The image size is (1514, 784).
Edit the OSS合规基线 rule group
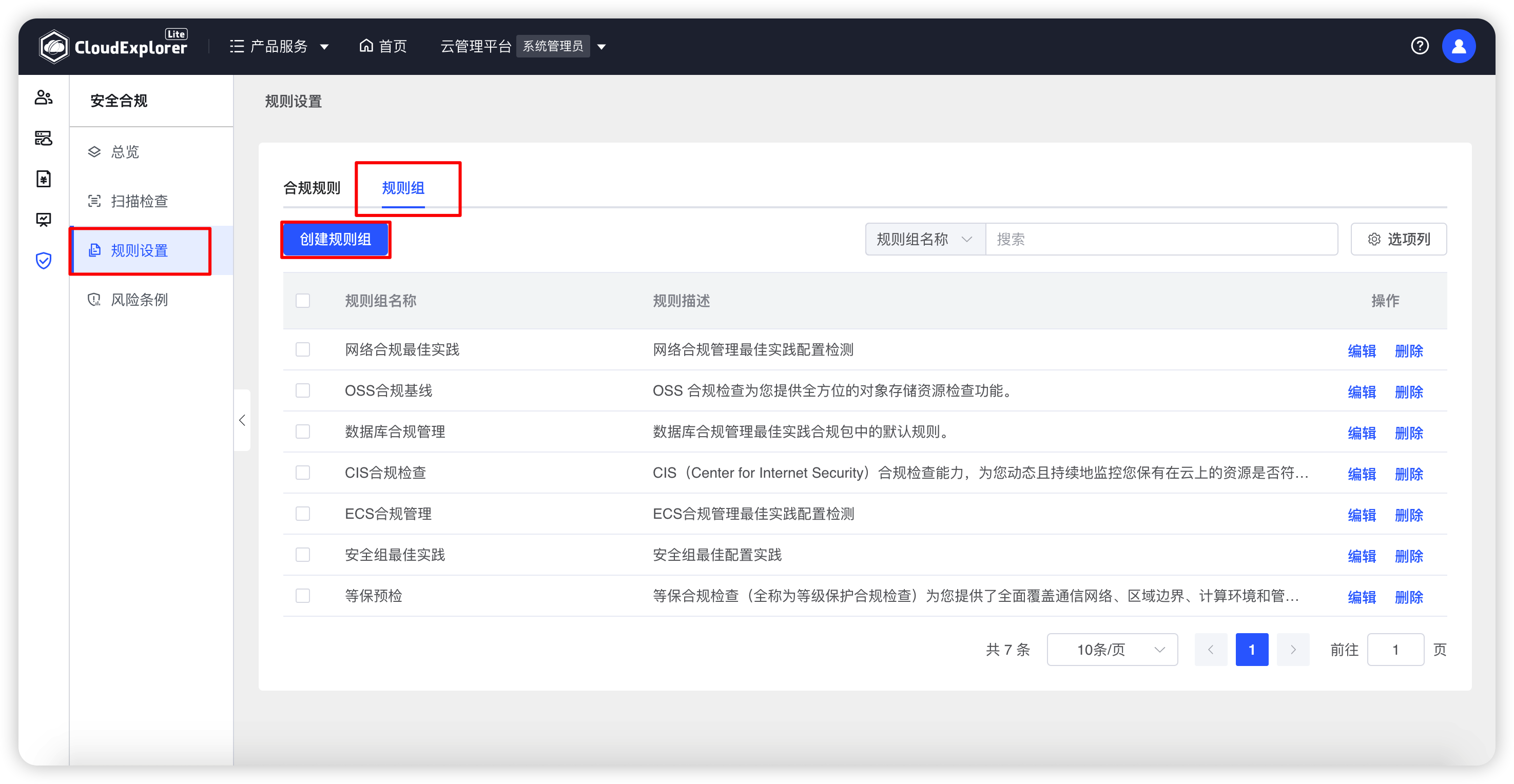[1362, 392]
